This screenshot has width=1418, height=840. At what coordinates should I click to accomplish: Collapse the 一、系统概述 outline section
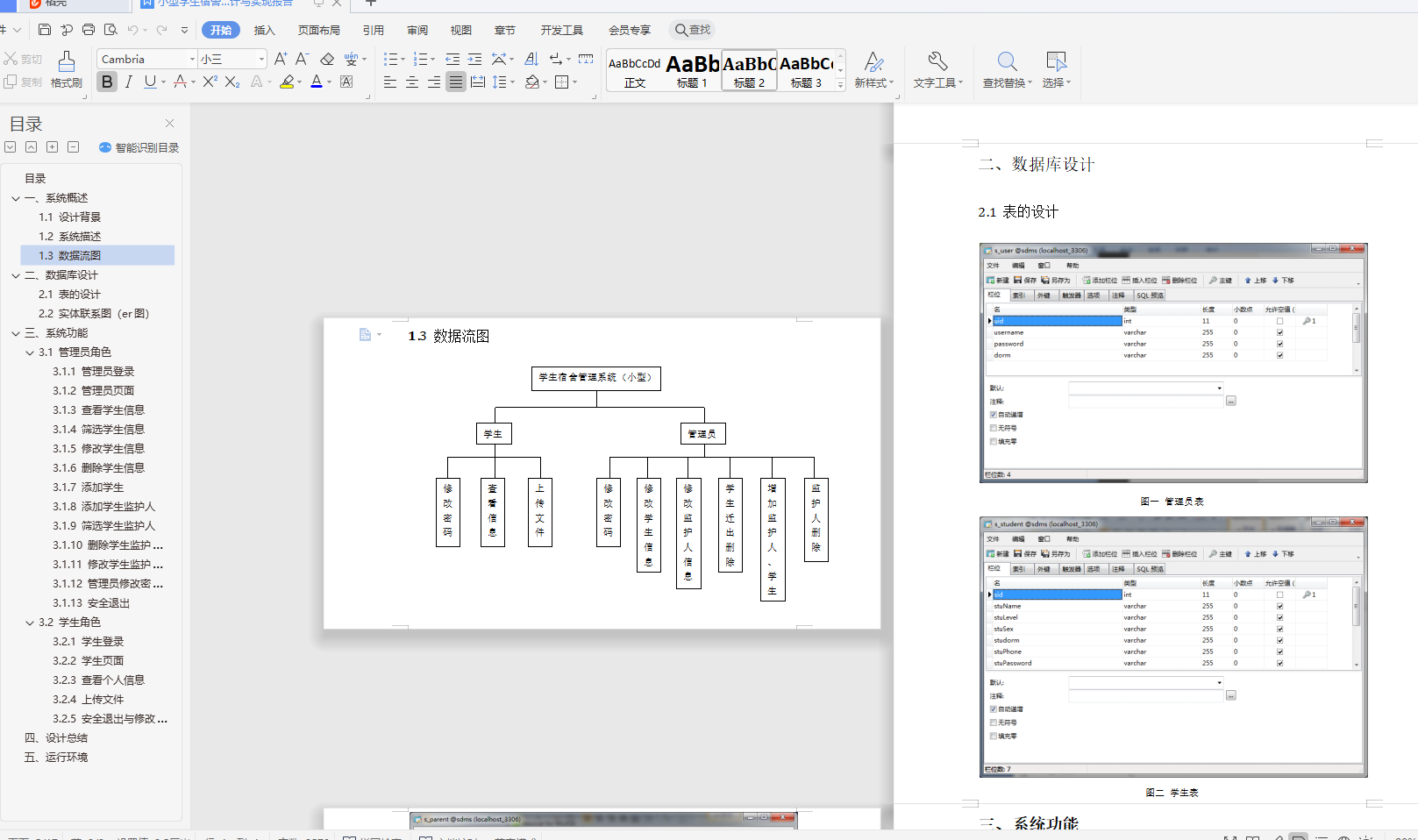(16, 198)
